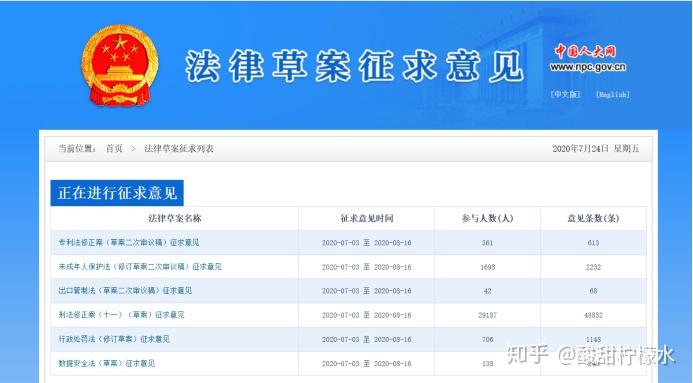Open 数据安全法（草案）征求意见 link
This screenshot has width=693, height=383.
(x=107, y=364)
